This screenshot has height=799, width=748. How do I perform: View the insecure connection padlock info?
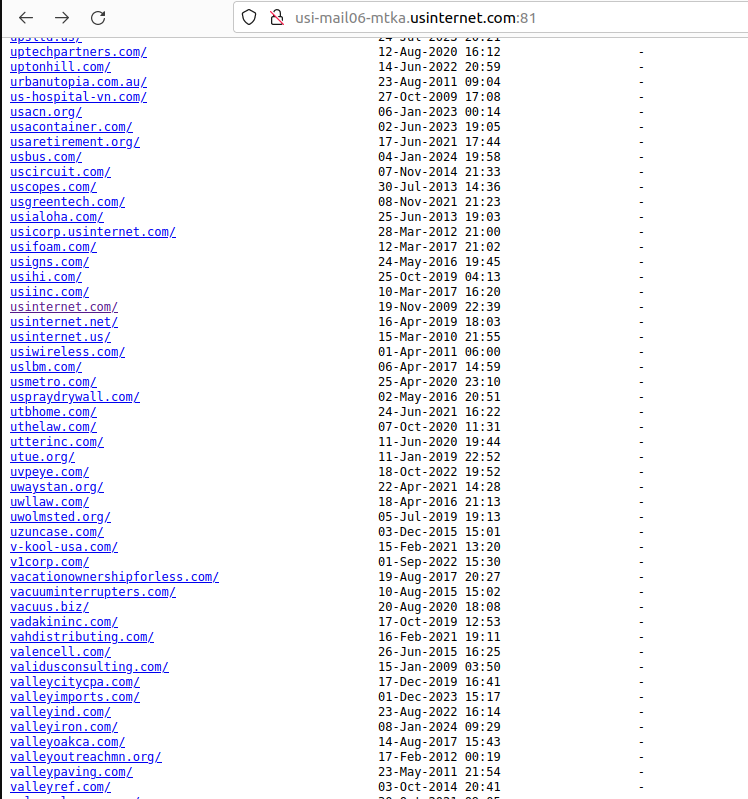point(277,18)
